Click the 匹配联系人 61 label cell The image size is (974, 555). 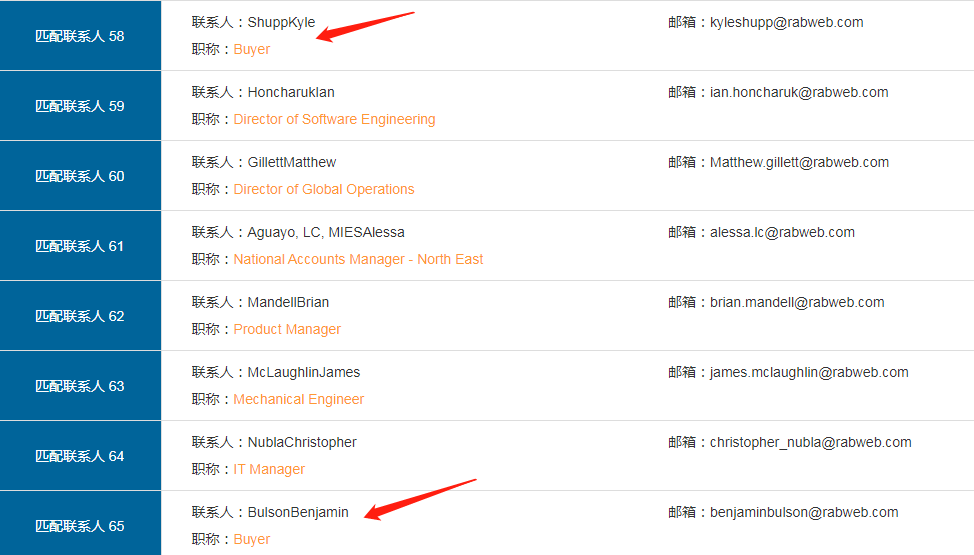click(80, 246)
